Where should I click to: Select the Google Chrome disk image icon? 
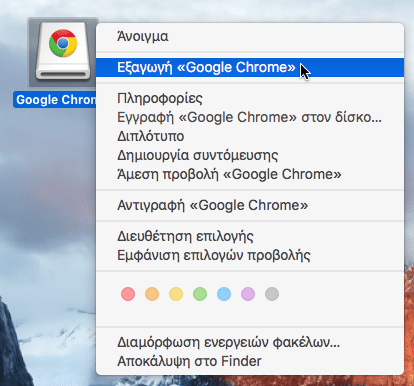coord(63,51)
